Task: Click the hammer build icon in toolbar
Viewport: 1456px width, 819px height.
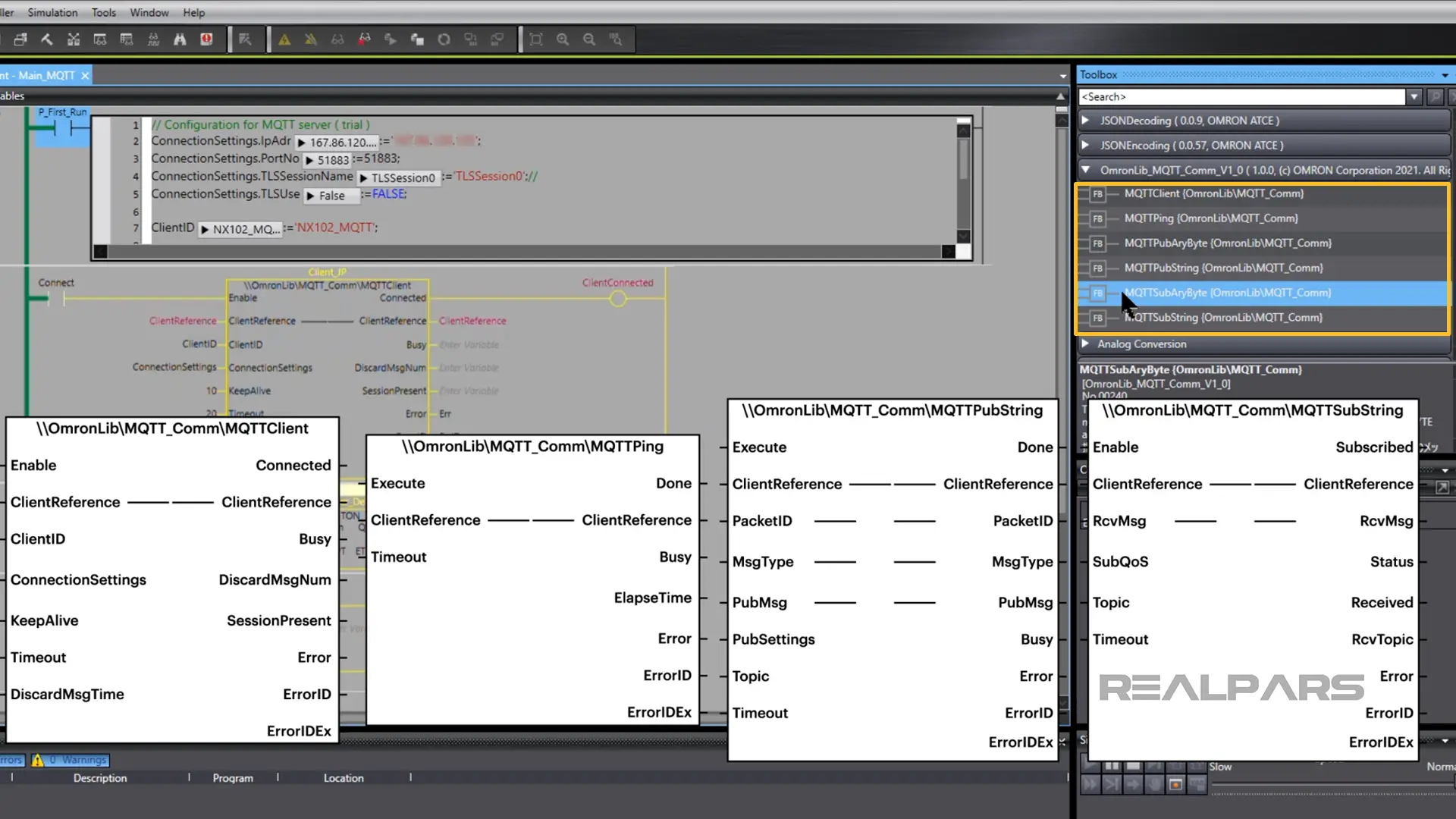Action: pyautogui.click(x=46, y=39)
